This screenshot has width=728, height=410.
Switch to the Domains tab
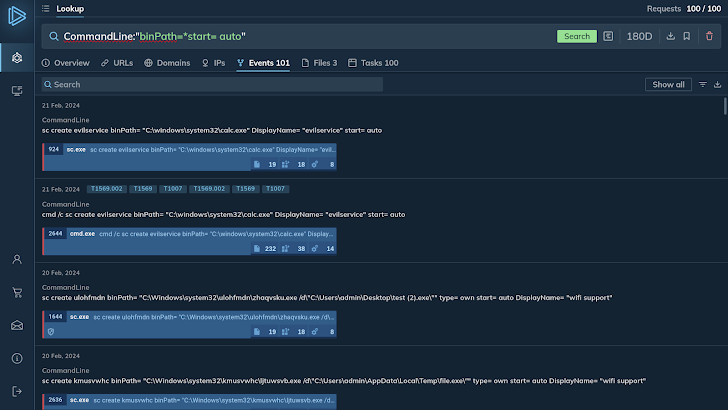[x=167, y=63]
